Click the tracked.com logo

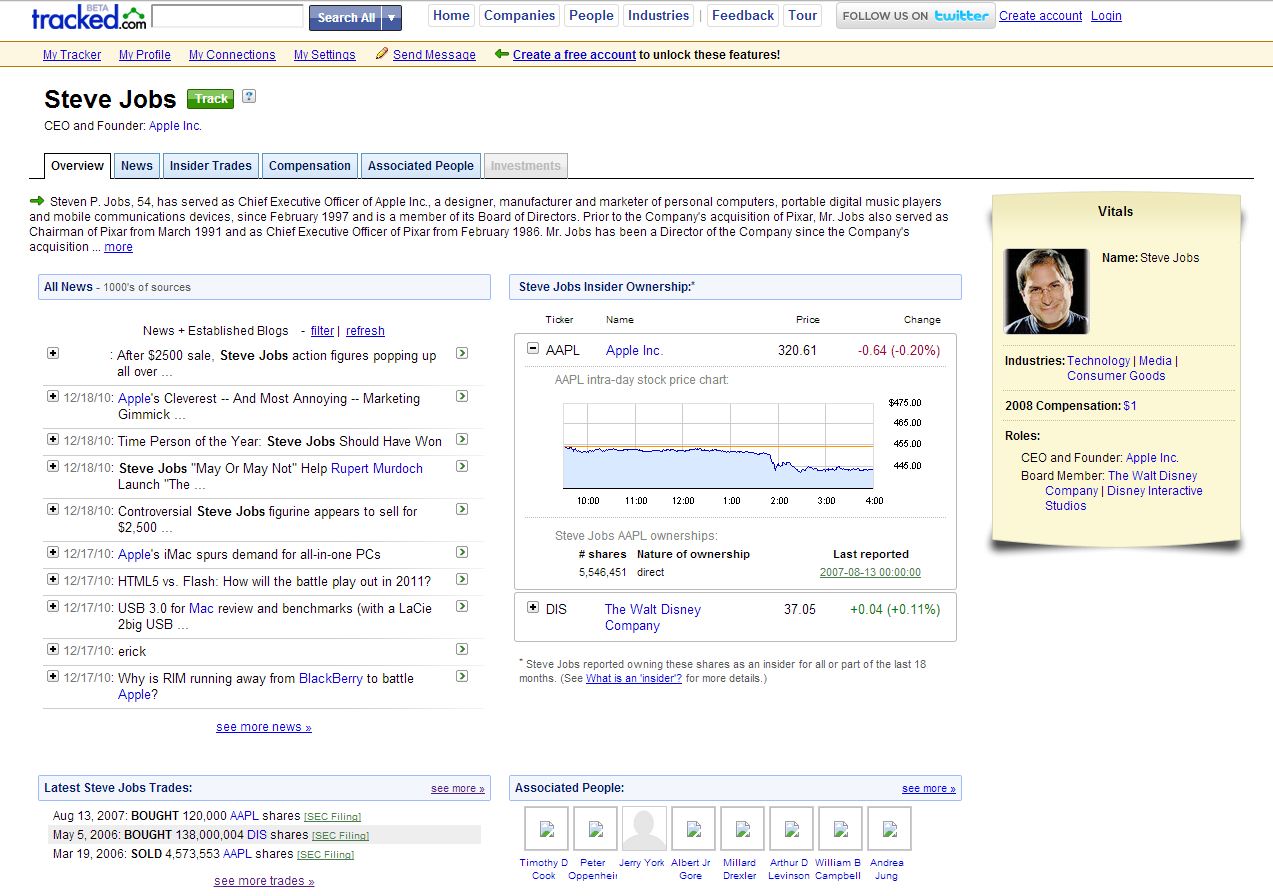coord(88,16)
